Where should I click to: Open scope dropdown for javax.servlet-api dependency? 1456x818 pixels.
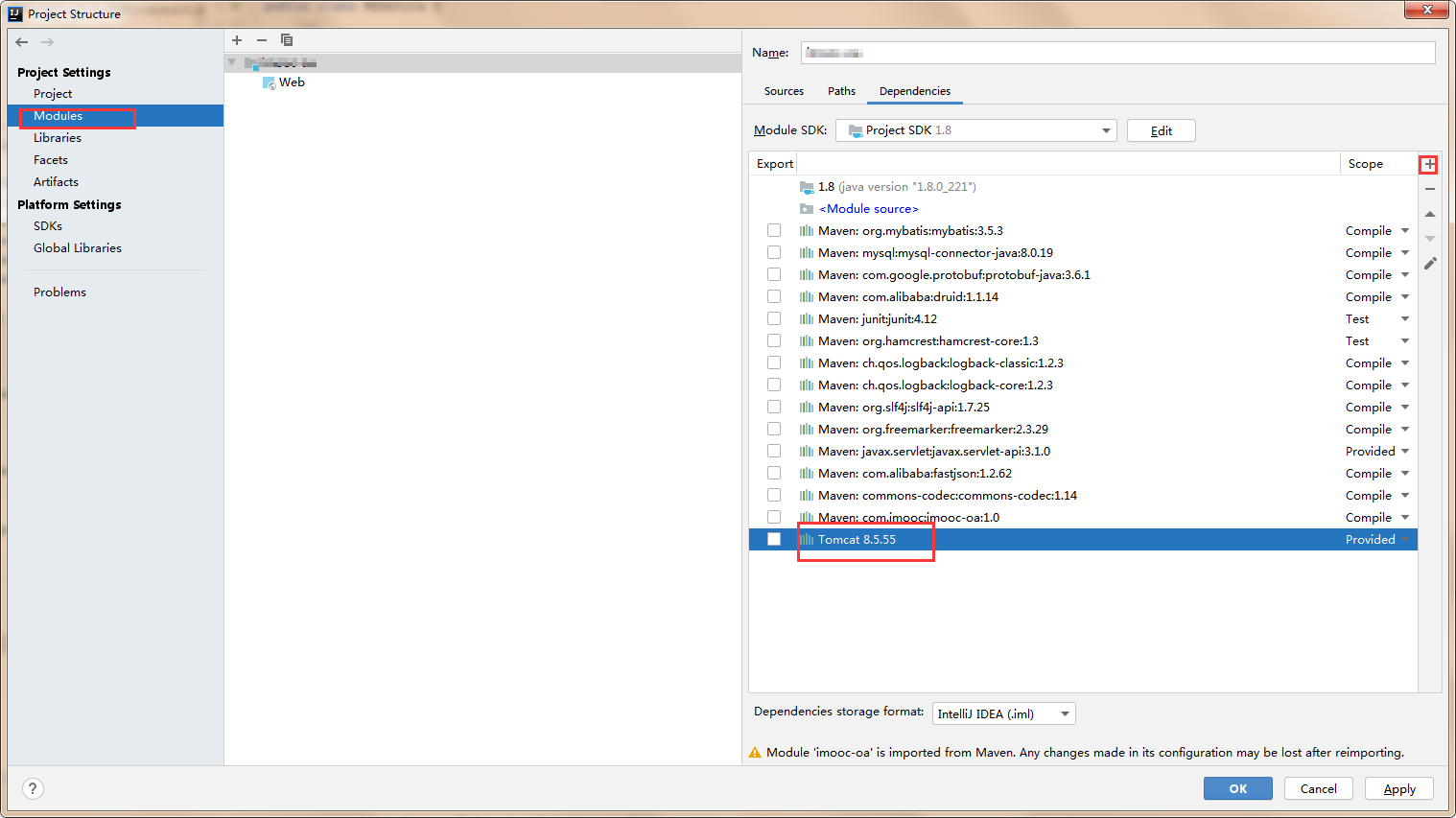pos(1405,452)
